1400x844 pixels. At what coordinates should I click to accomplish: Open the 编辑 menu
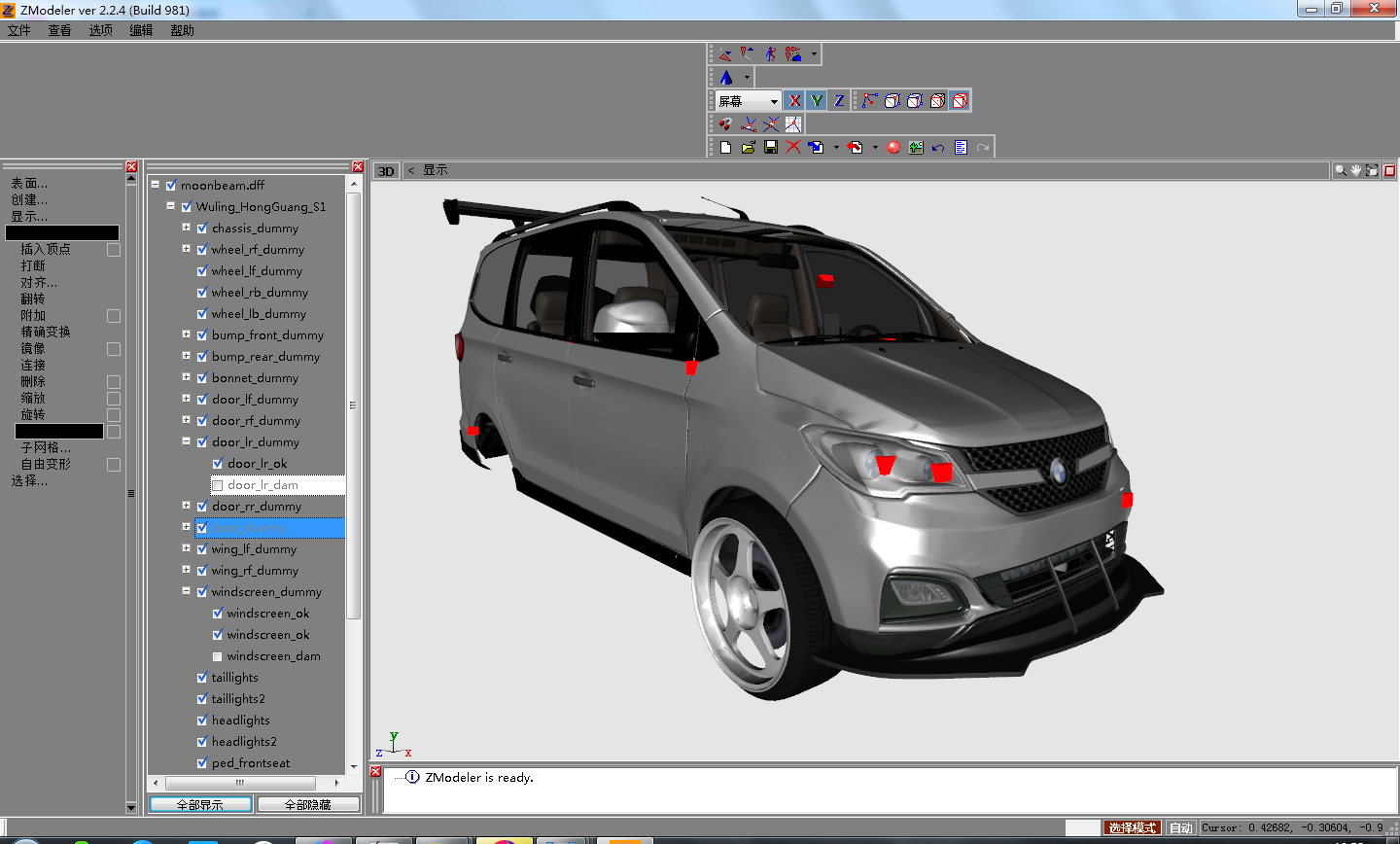tap(141, 30)
